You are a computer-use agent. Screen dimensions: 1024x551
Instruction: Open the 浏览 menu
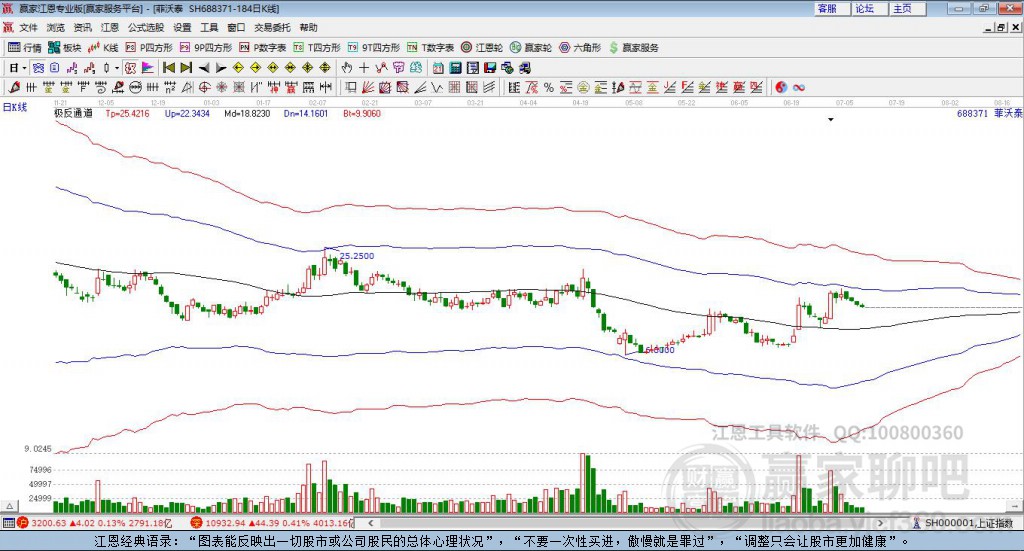coord(56,27)
